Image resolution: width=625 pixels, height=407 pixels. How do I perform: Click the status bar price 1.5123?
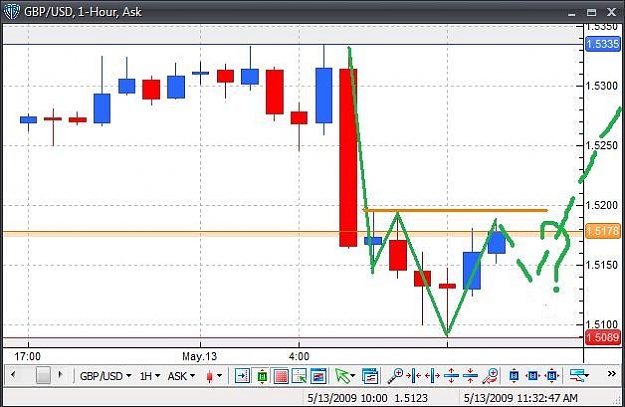click(x=411, y=398)
